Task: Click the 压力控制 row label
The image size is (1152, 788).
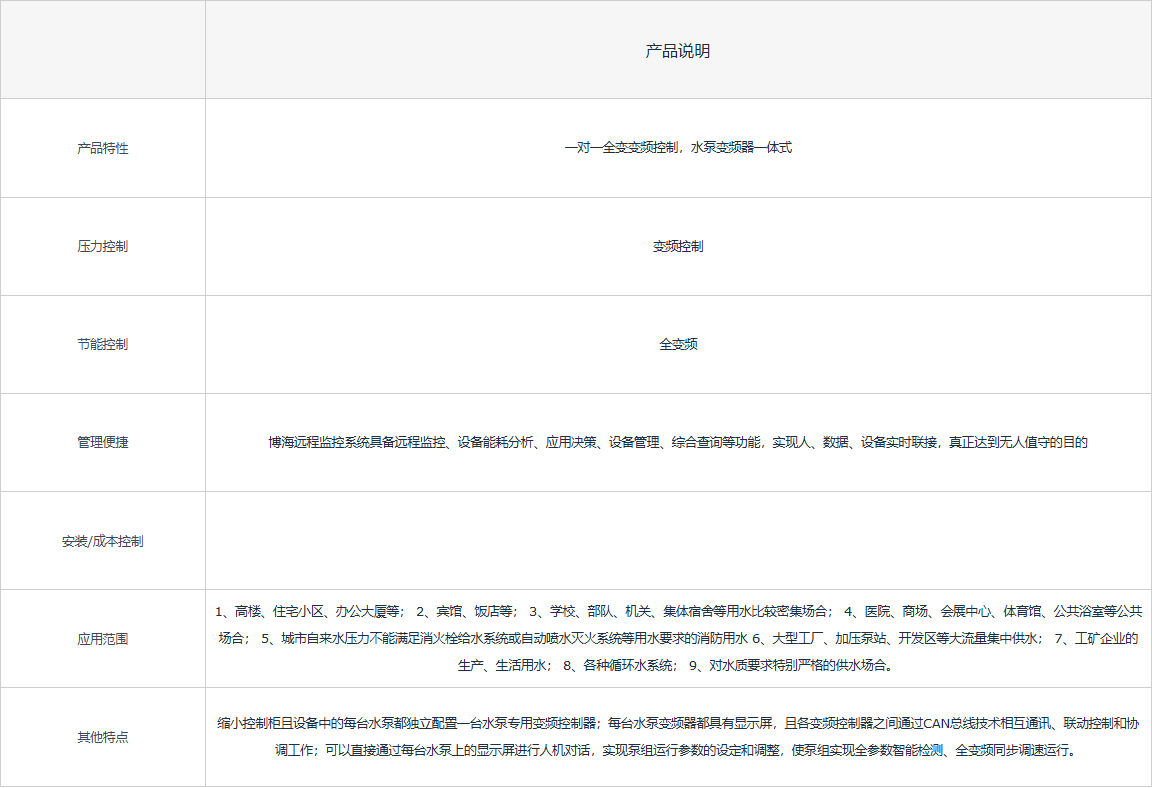Action: point(102,246)
